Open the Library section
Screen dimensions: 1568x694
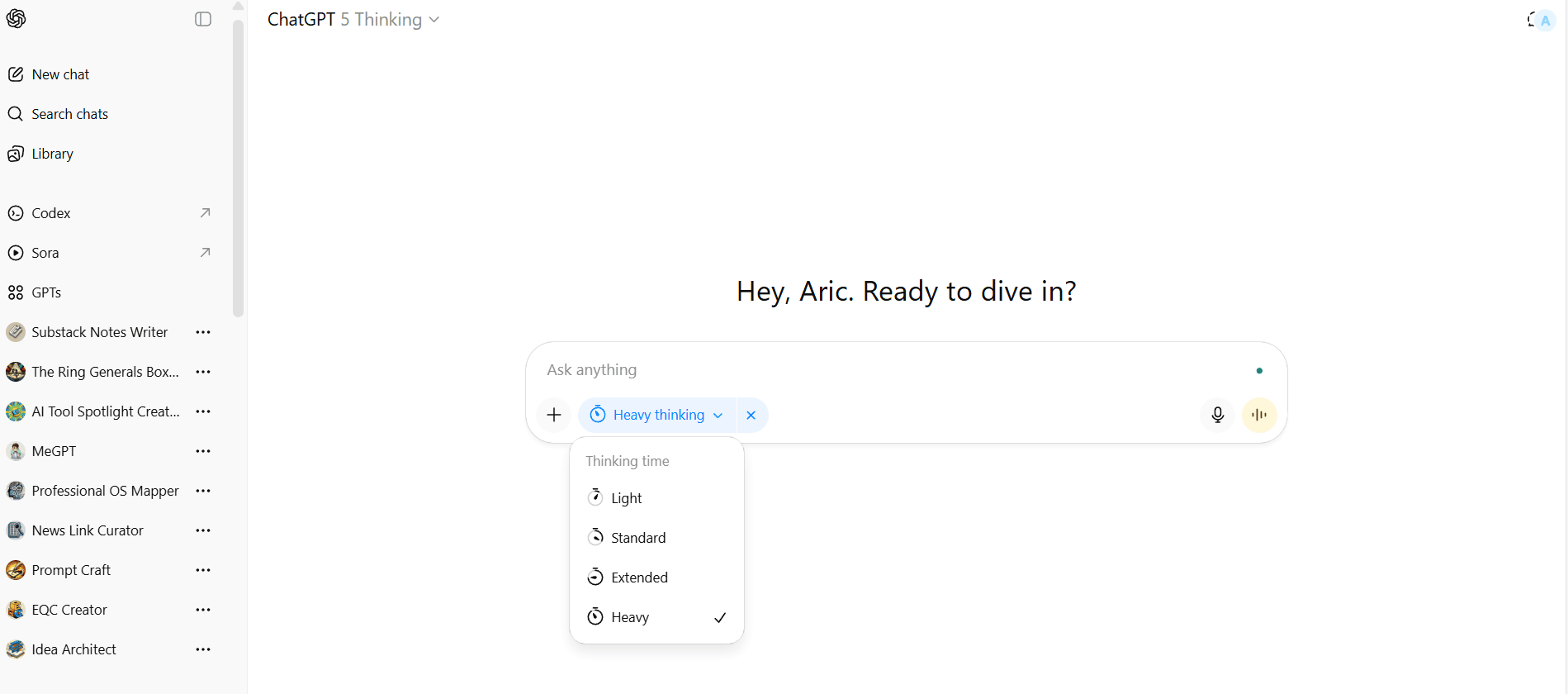52,154
